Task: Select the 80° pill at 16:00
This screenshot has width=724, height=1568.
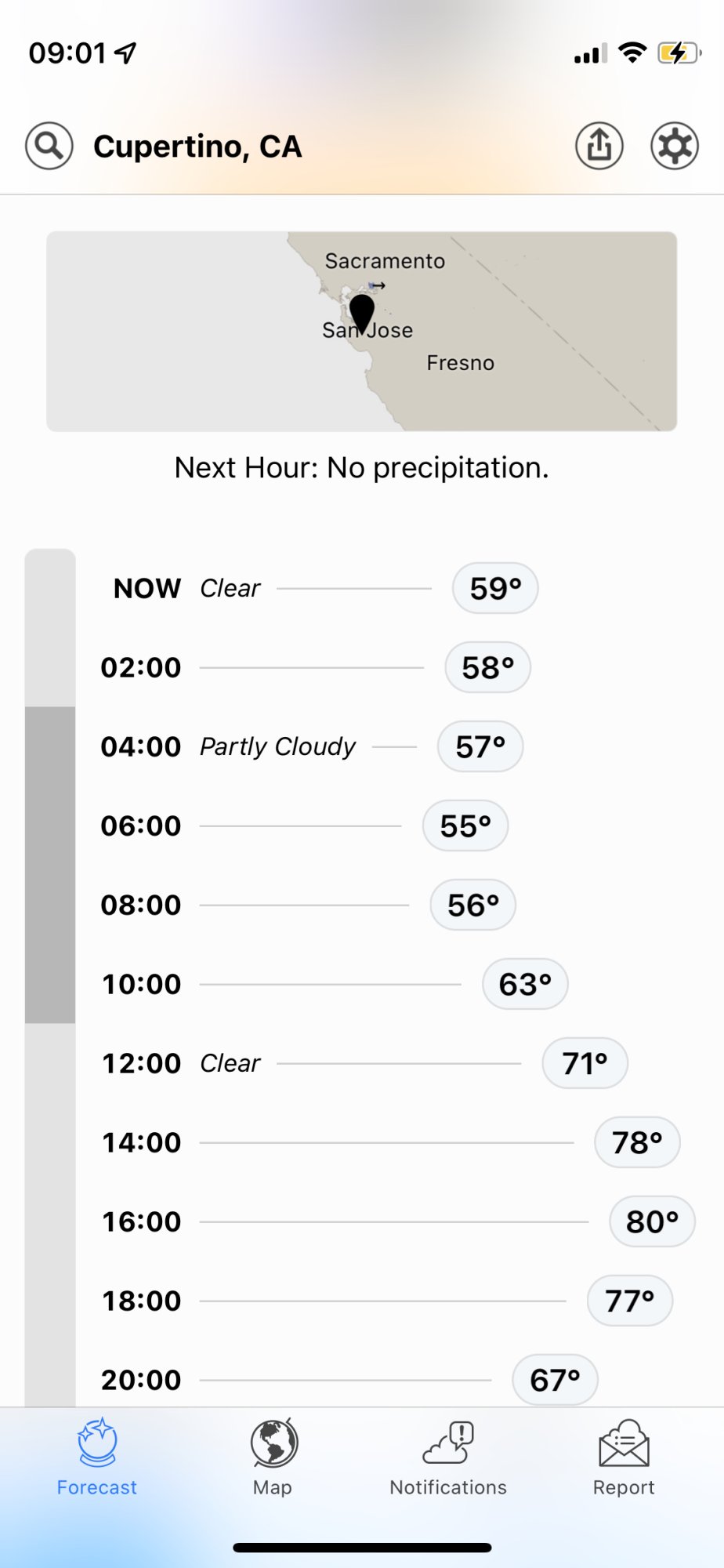Action: click(652, 1221)
